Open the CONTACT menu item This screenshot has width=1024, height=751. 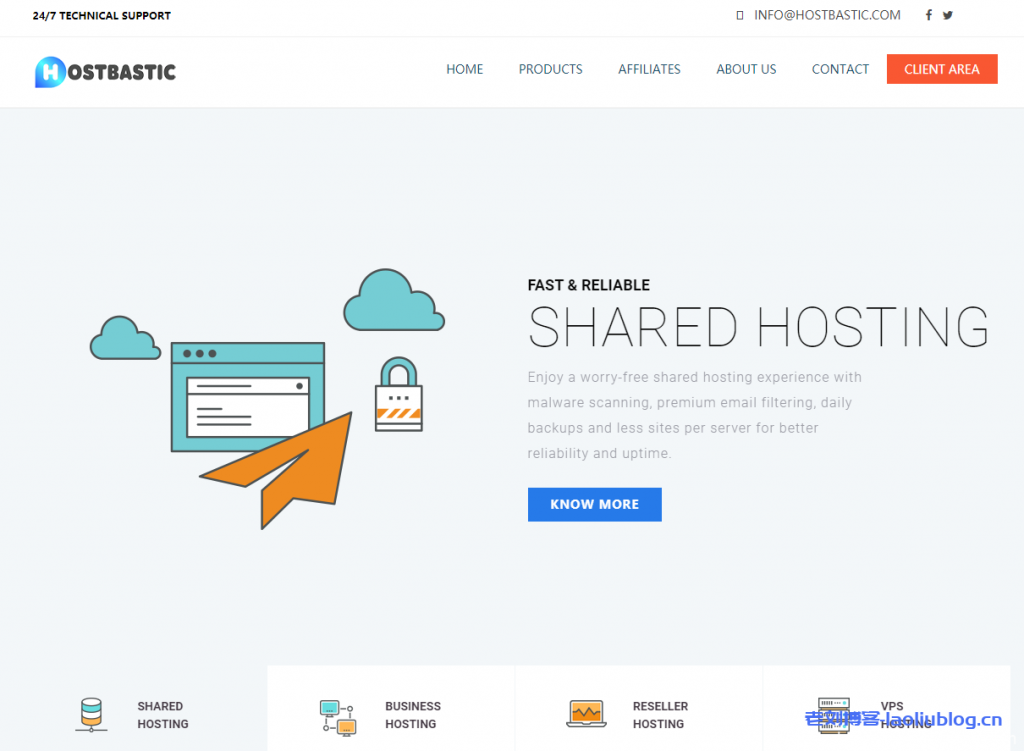tap(840, 69)
